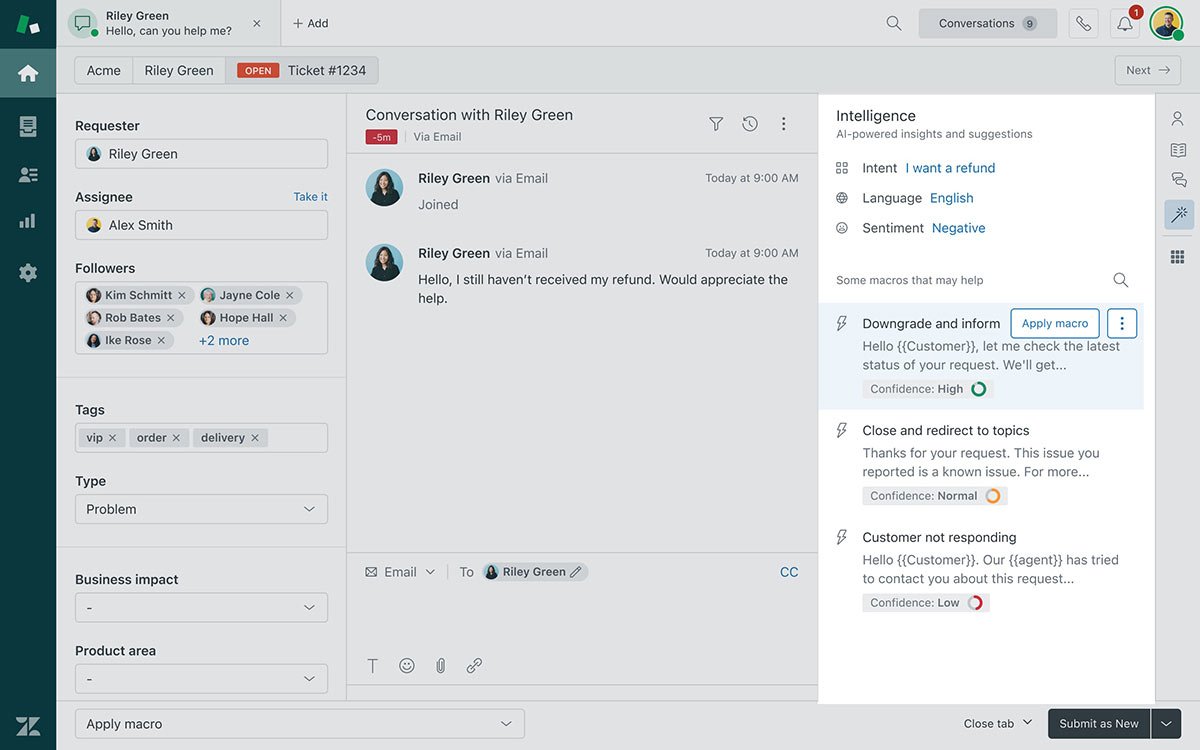Click the conversation filter icon

716,124
